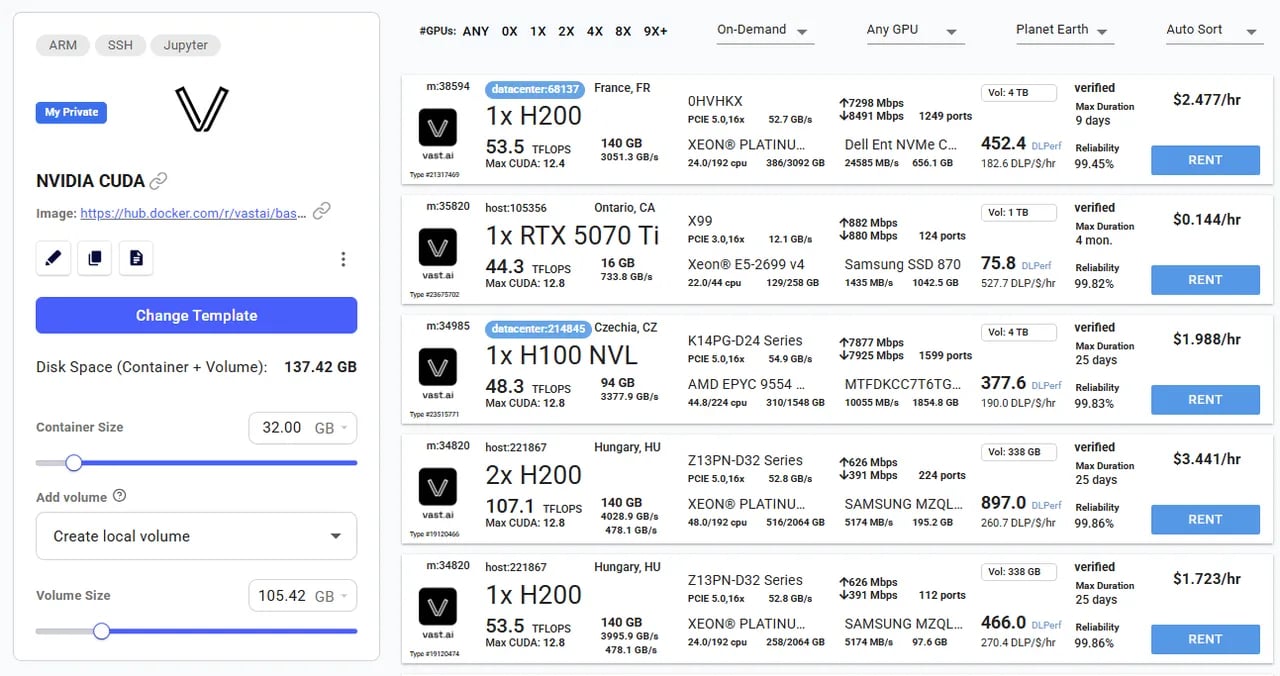Click the Volume Size 105.42 input field
This screenshot has width=1280, height=676.
pyautogui.click(x=282, y=596)
